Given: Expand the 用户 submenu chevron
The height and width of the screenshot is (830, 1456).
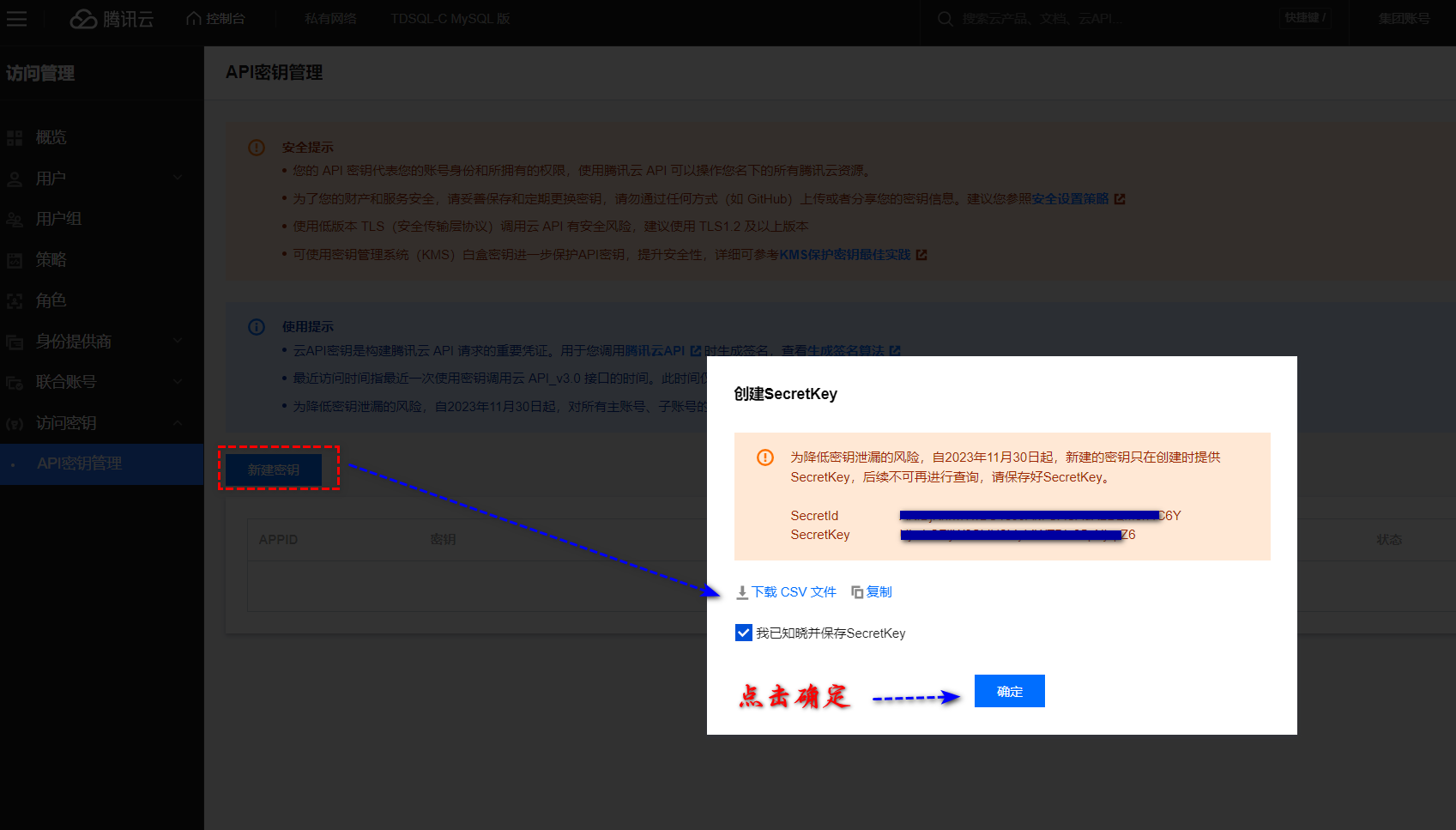Looking at the screenshot, I should (178, 178).
